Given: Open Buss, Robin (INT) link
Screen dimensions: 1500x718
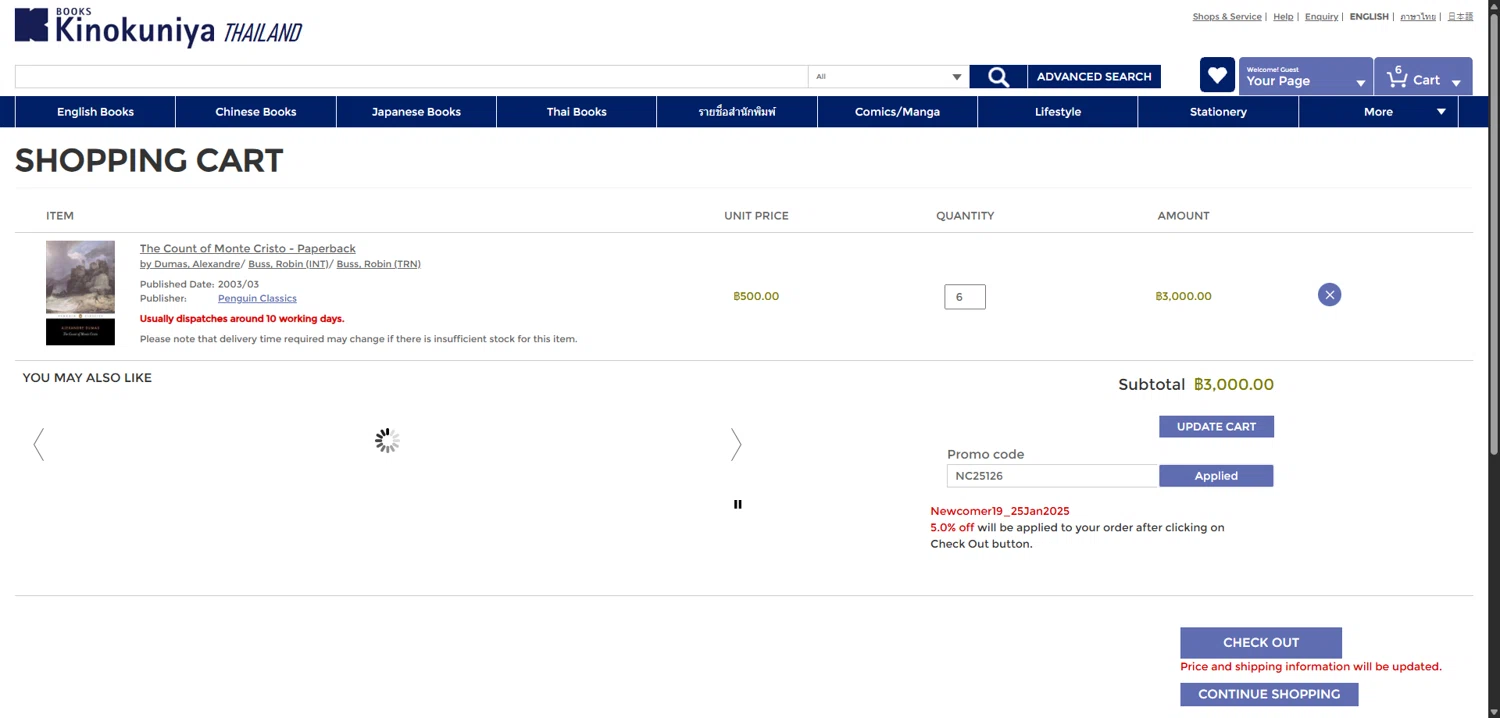Looking at the screenshot, I should (x=288, y=264).
